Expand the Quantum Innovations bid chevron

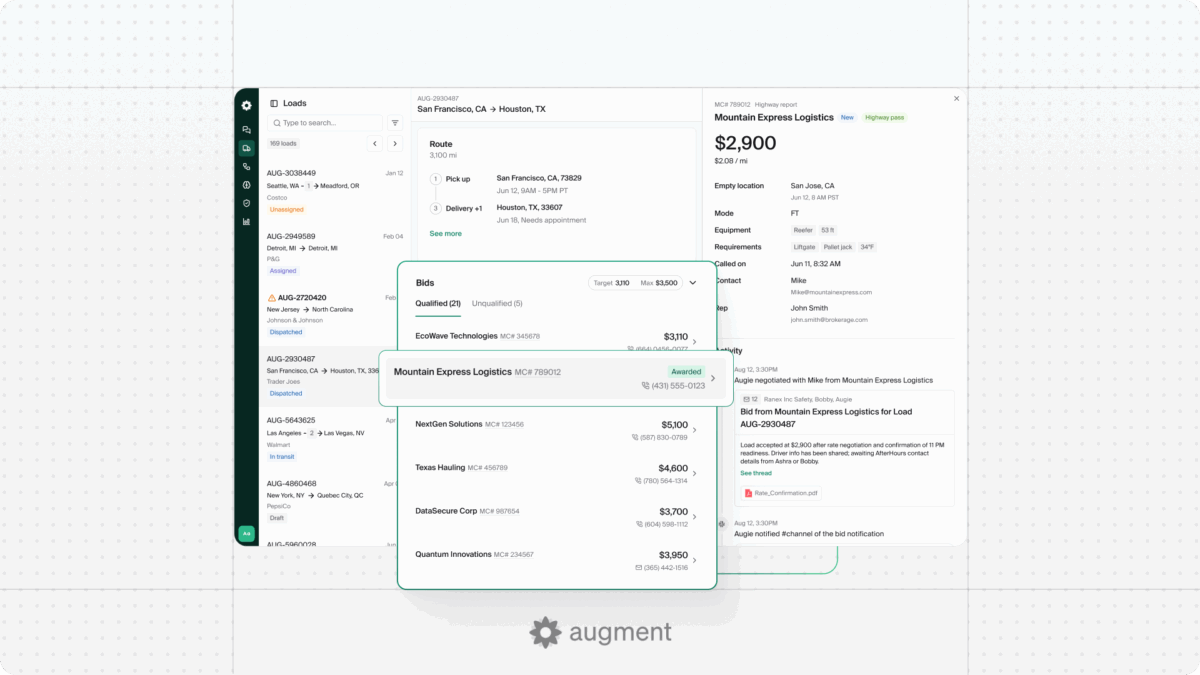point(695,561)
